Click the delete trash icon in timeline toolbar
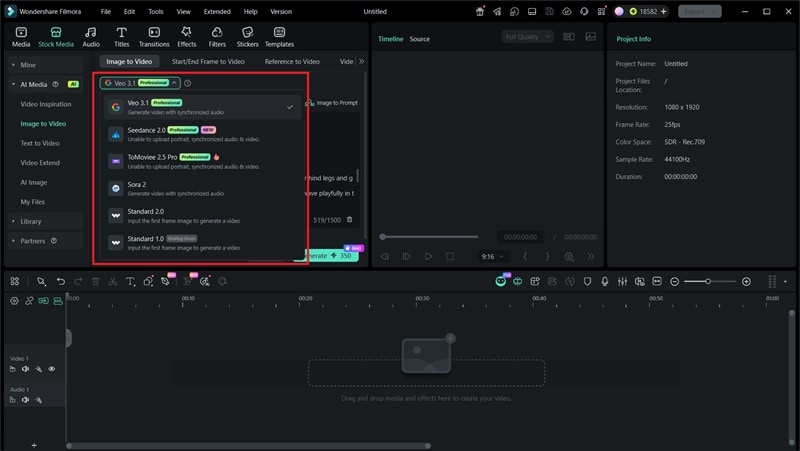The image size is (800, 451). pyautogui.click(x=95, y=281)
